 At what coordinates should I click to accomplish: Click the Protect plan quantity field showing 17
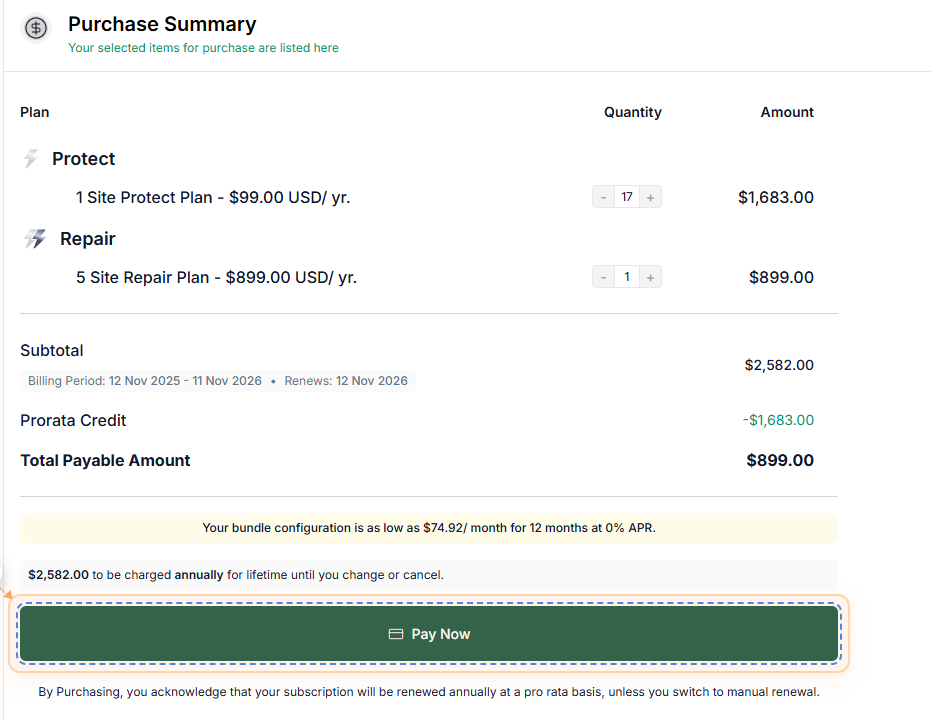(627, 197)
